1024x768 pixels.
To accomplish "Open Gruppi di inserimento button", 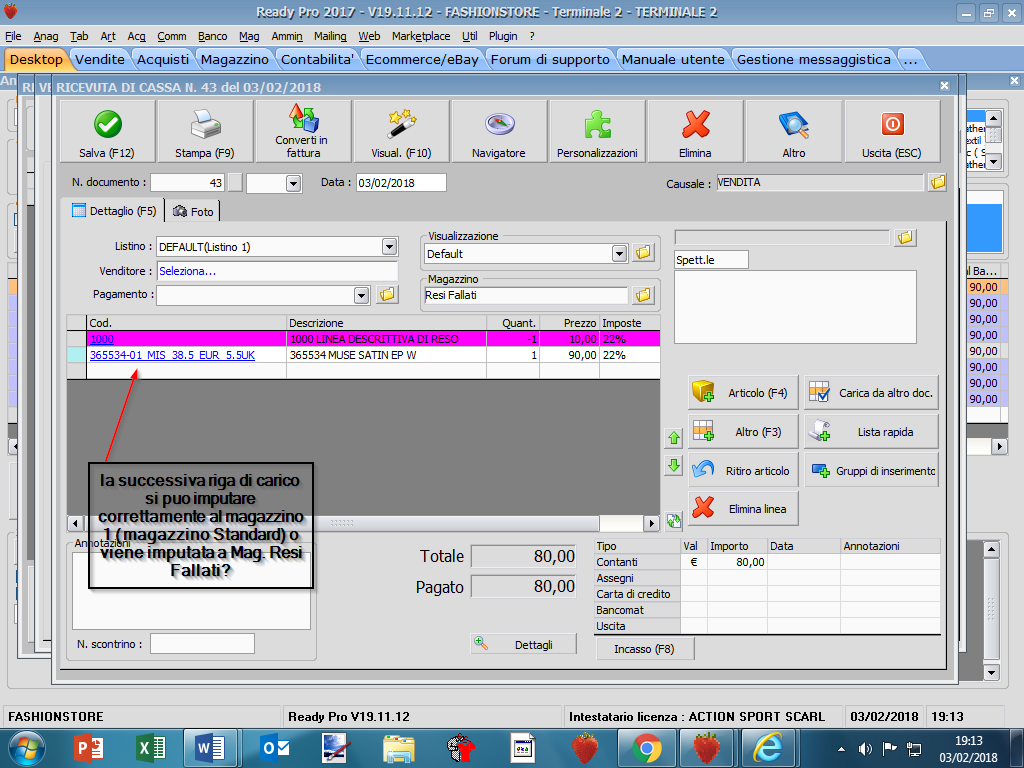I will (871, 470).
